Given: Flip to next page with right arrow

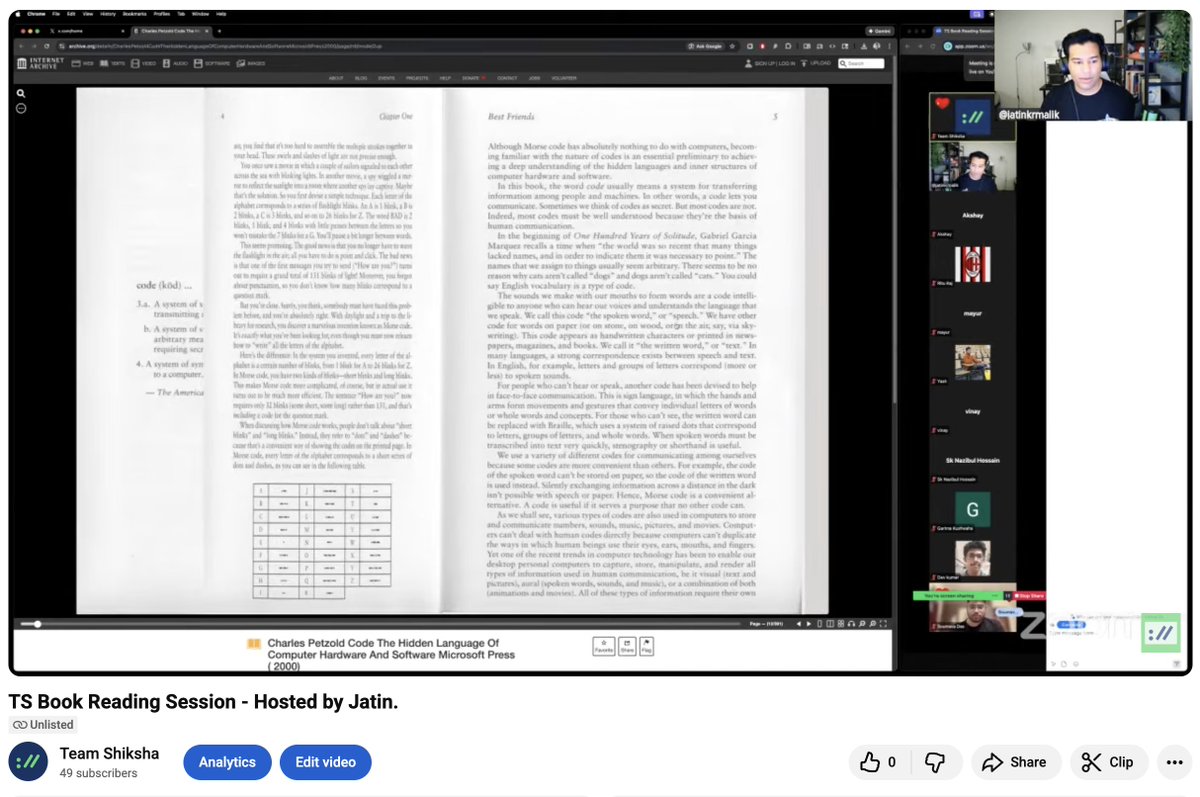Looking at the screenshot, I should coord(809,624).
